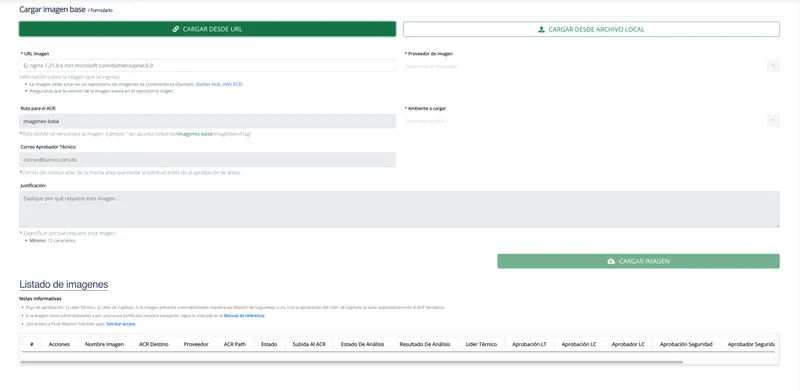Image resolution: width=800 pixels, height=391 pixels.
Task: Focus the Correo Aprobador Técnico field
Action: 207,160
